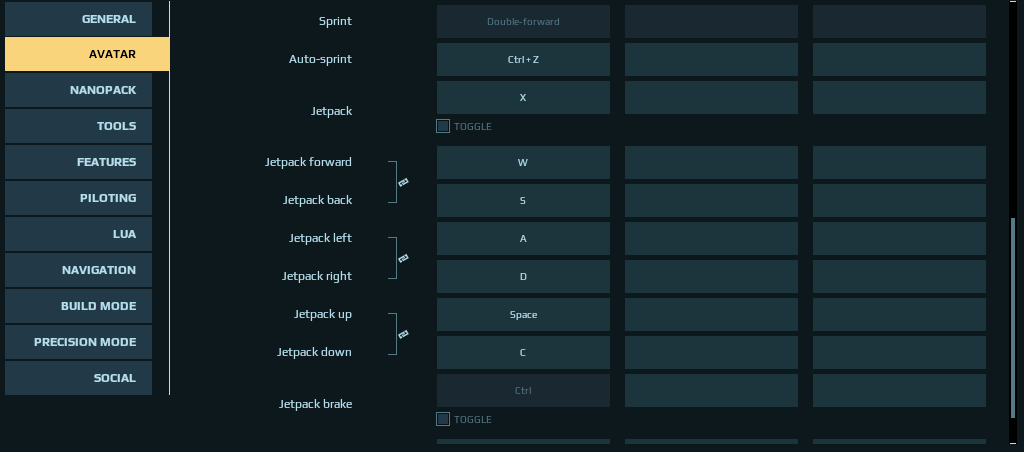Enable the Jetpack brake TOGGLE checkbox
The width and height of the screenshot is (1024, 452).
tap(443, 419)
